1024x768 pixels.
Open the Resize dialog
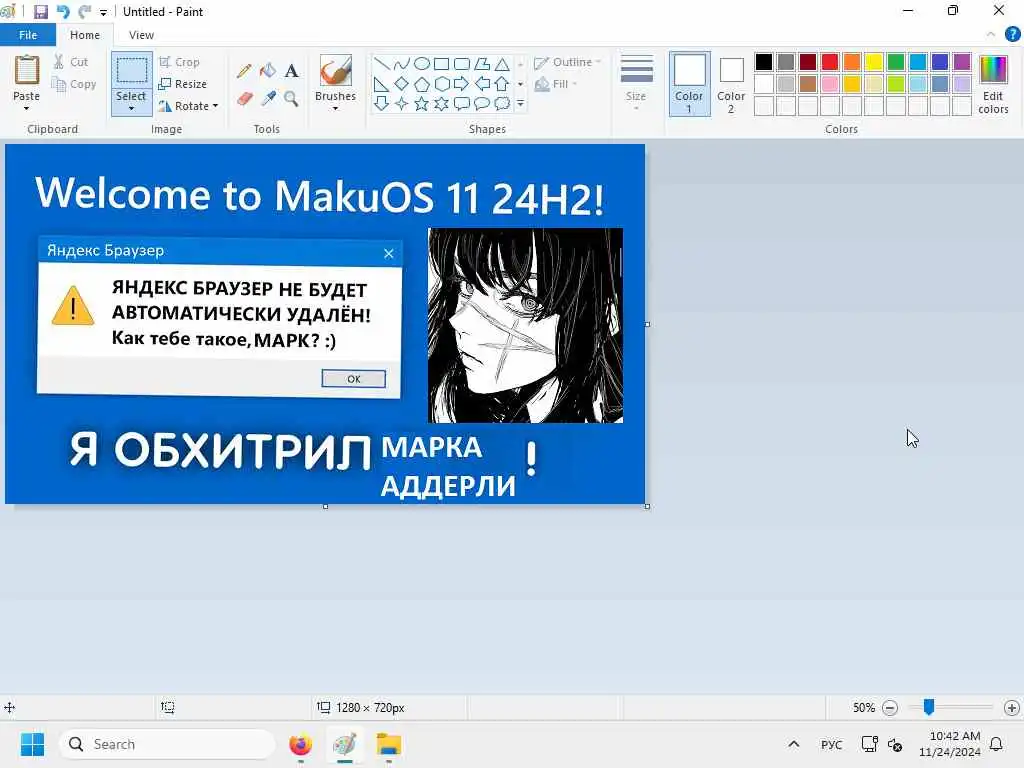point(183,84)
